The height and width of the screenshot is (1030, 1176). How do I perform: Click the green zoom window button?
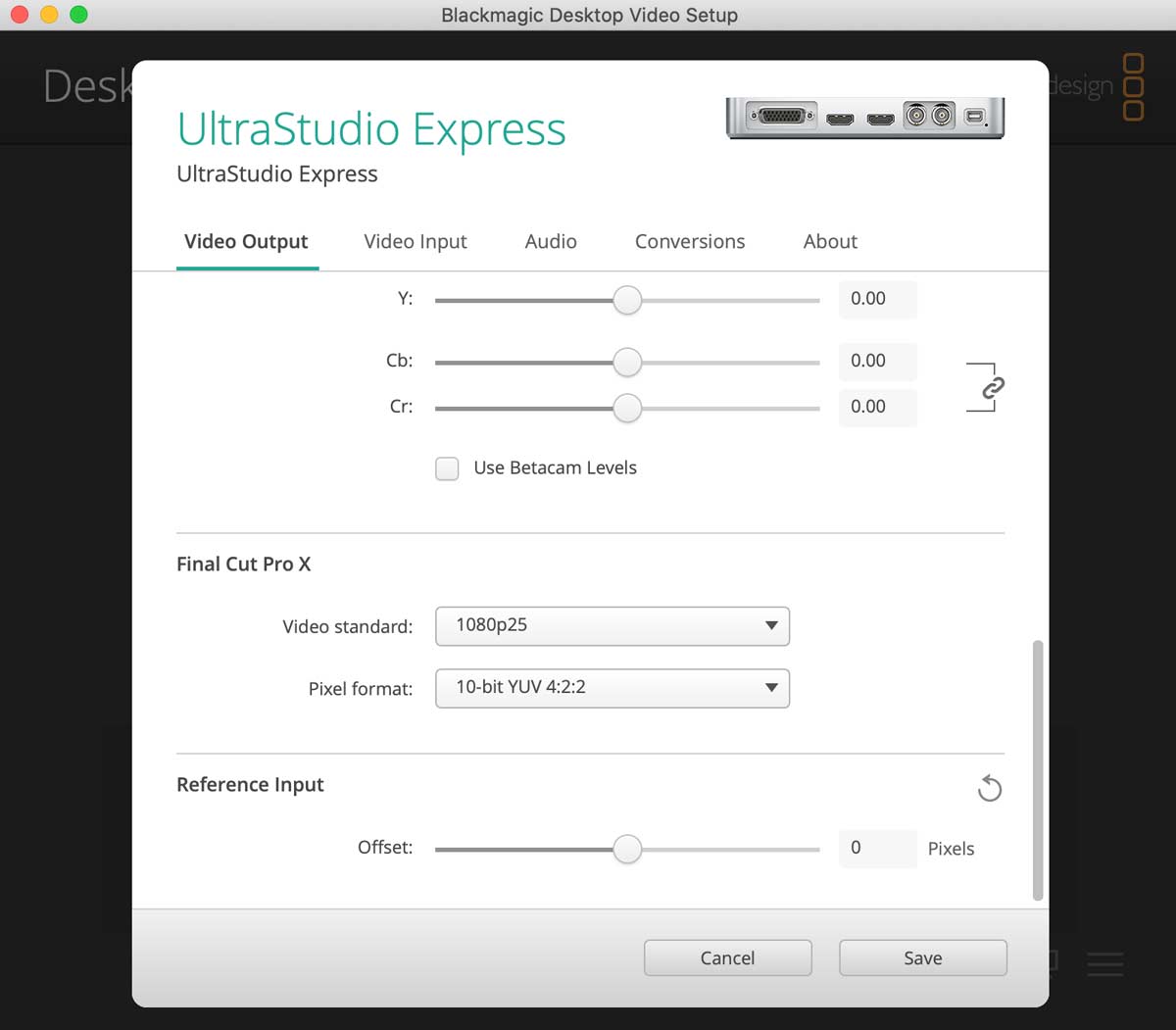[78, 15]
